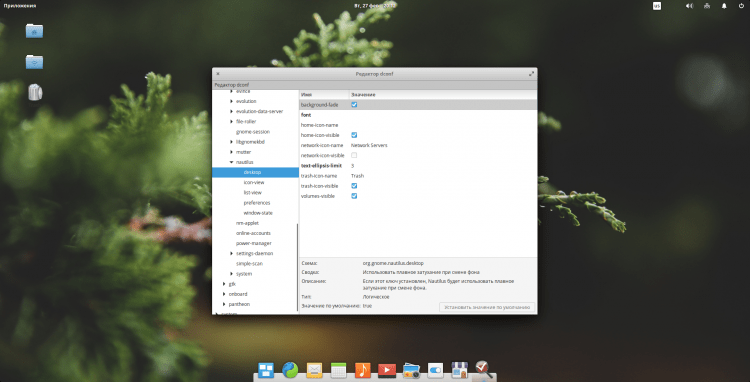Screen dimensions: 750x382
Task: Click the dconf editor dock icon
Action: pos(484,369)
